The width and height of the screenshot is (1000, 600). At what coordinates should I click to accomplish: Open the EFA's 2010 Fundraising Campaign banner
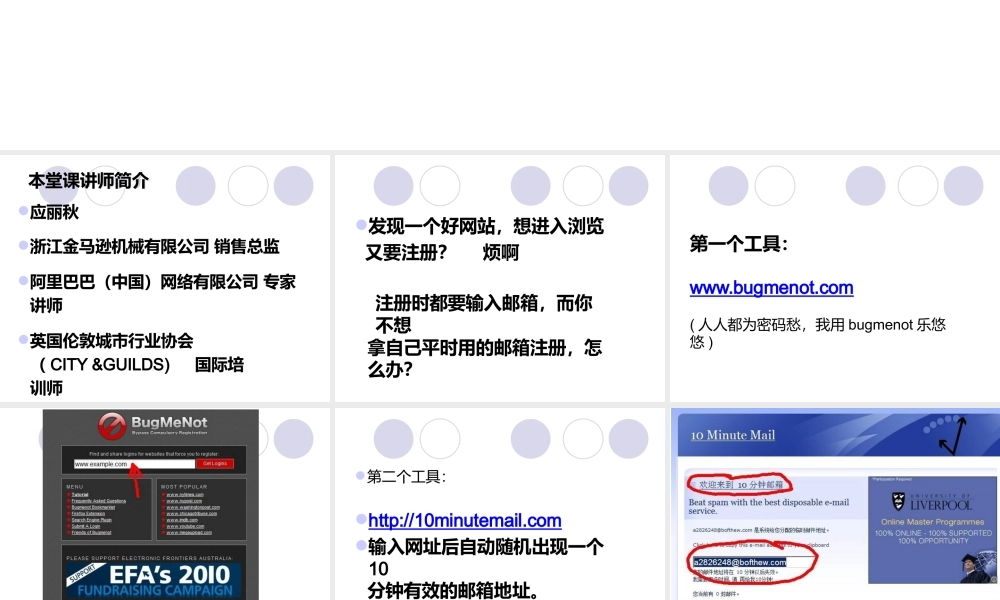[x=154, y=580]
